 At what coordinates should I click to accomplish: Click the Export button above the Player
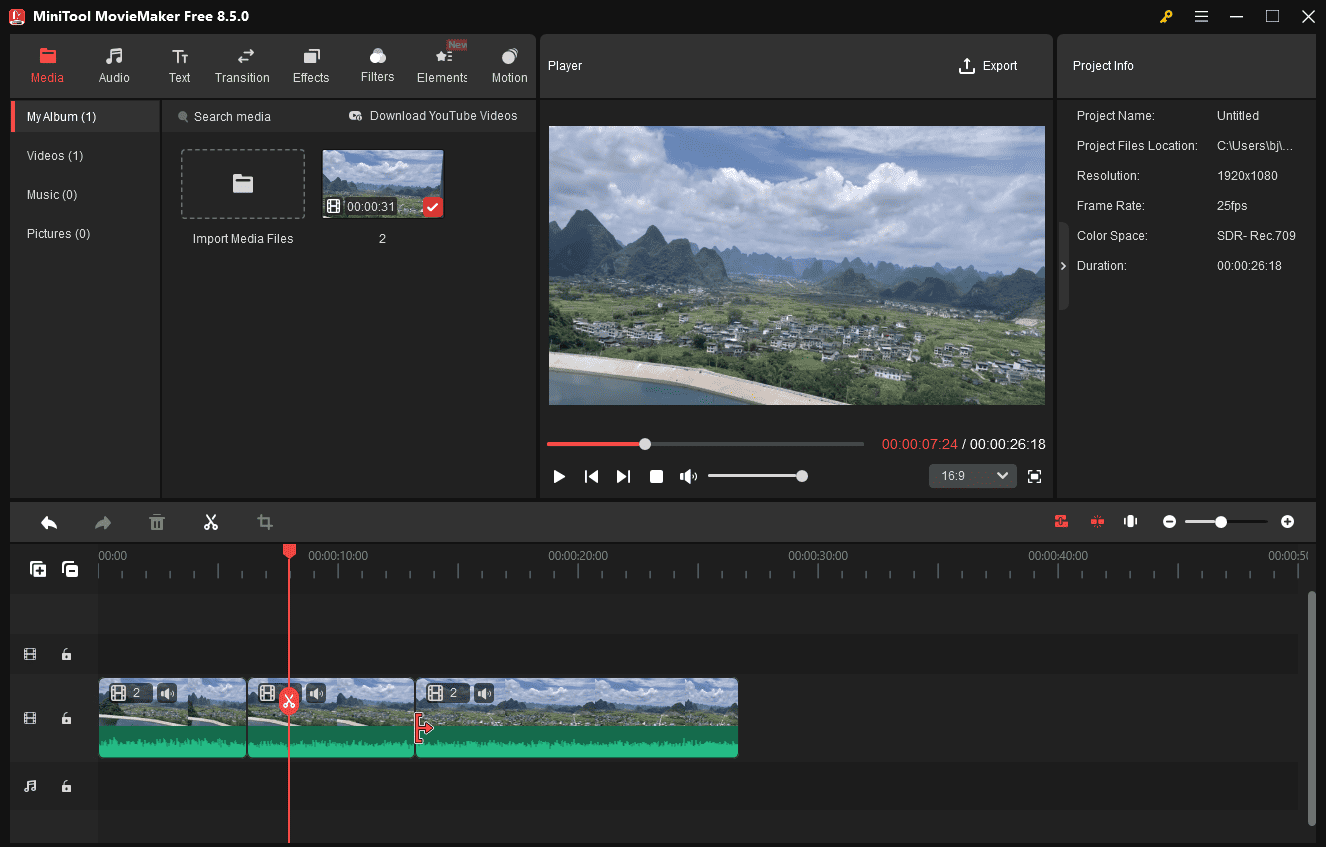tap(988, 65)
